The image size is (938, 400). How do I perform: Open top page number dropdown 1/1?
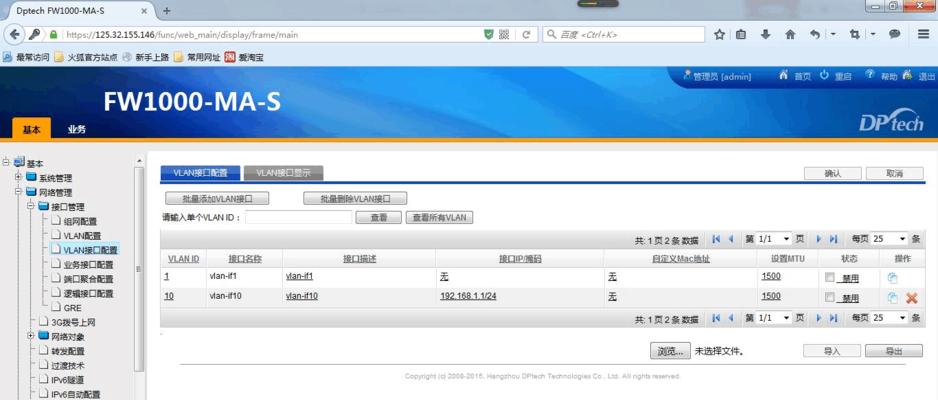(x=774, y=239)
